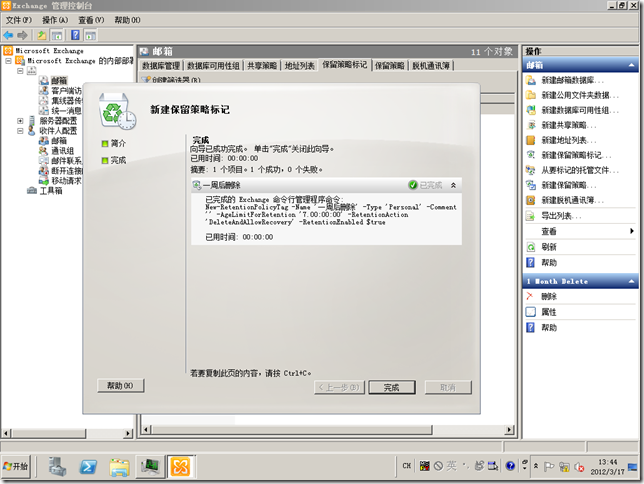This screenshot has width=644, height=484.
Task: Select 工具箱 in the navigation tree
Action: pos(49,191)
